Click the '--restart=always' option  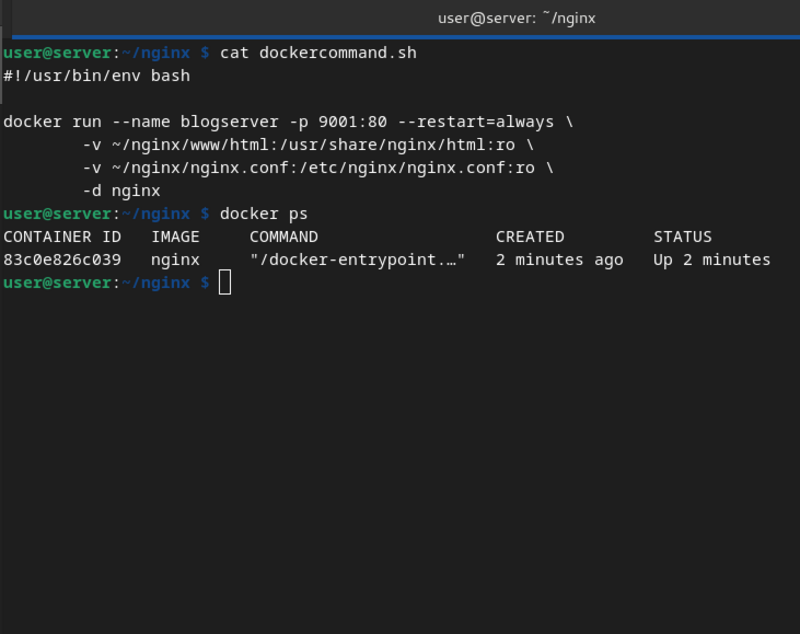[x=476, y=122]
